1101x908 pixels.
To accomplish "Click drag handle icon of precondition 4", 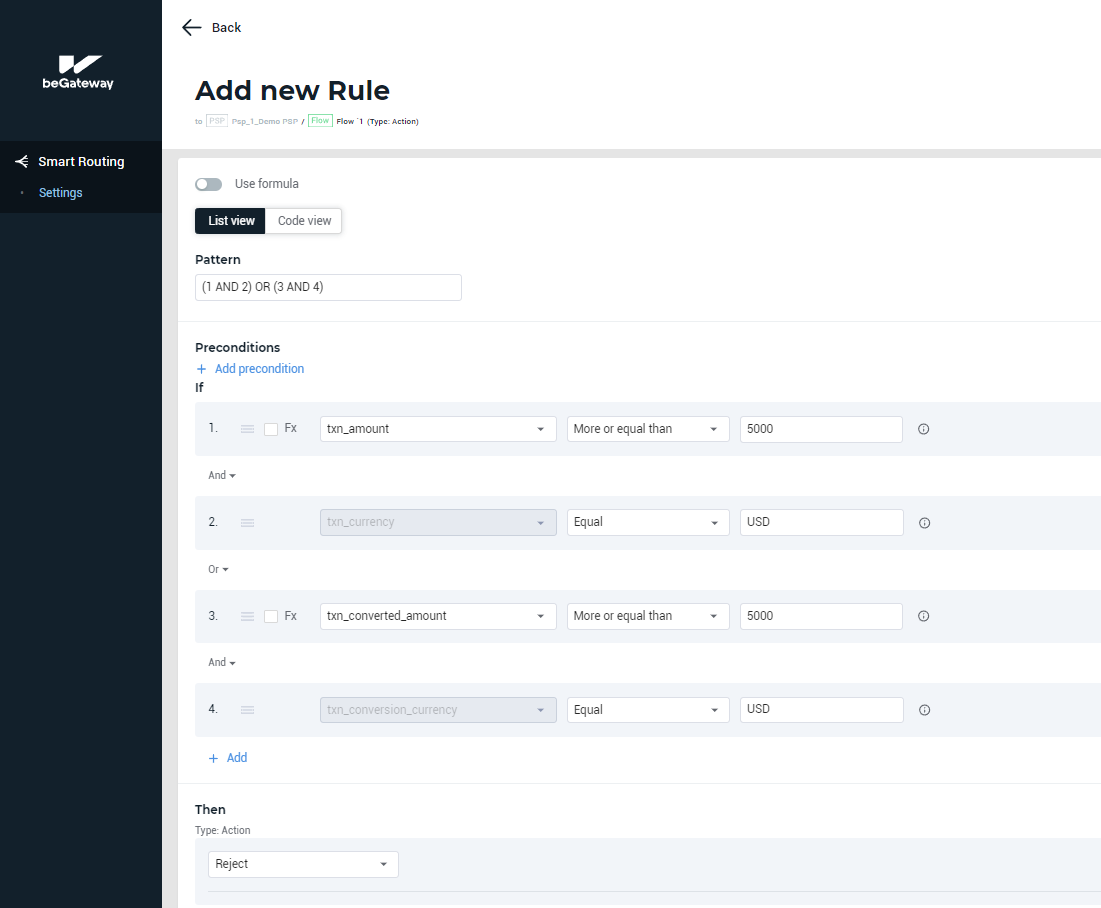I will (247, 710).
